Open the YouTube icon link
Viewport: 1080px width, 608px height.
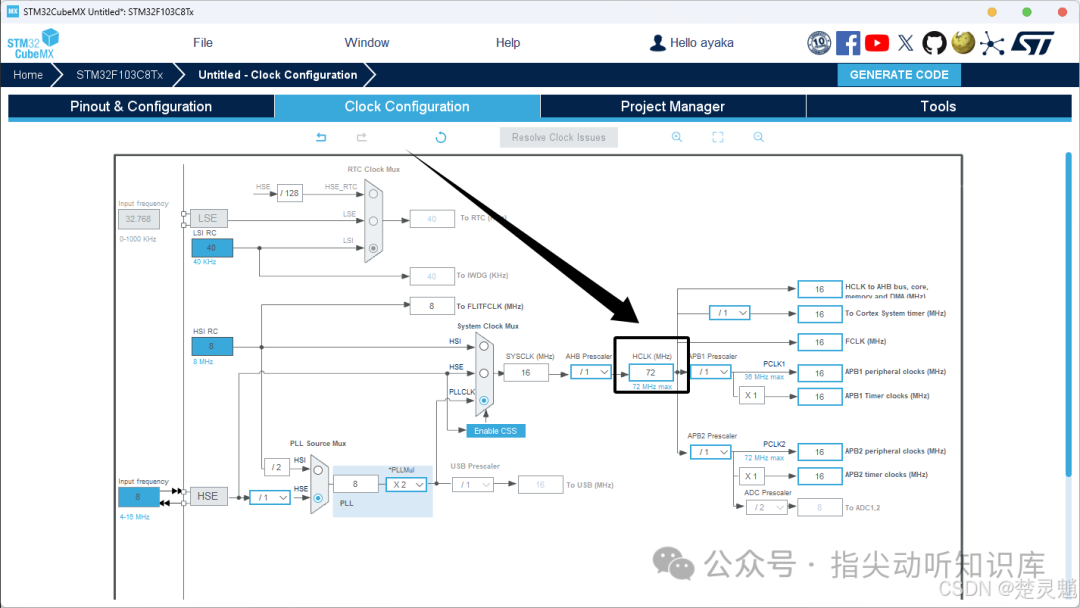[877, 43]
